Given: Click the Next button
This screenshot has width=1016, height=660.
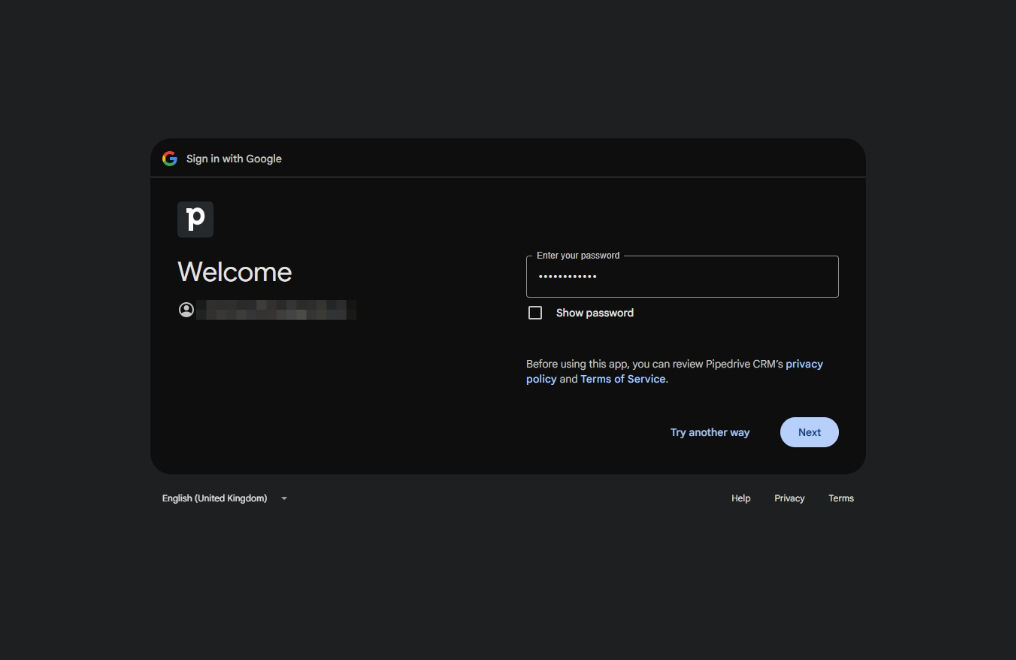Looking at the screenshot, I should point(809,432).
